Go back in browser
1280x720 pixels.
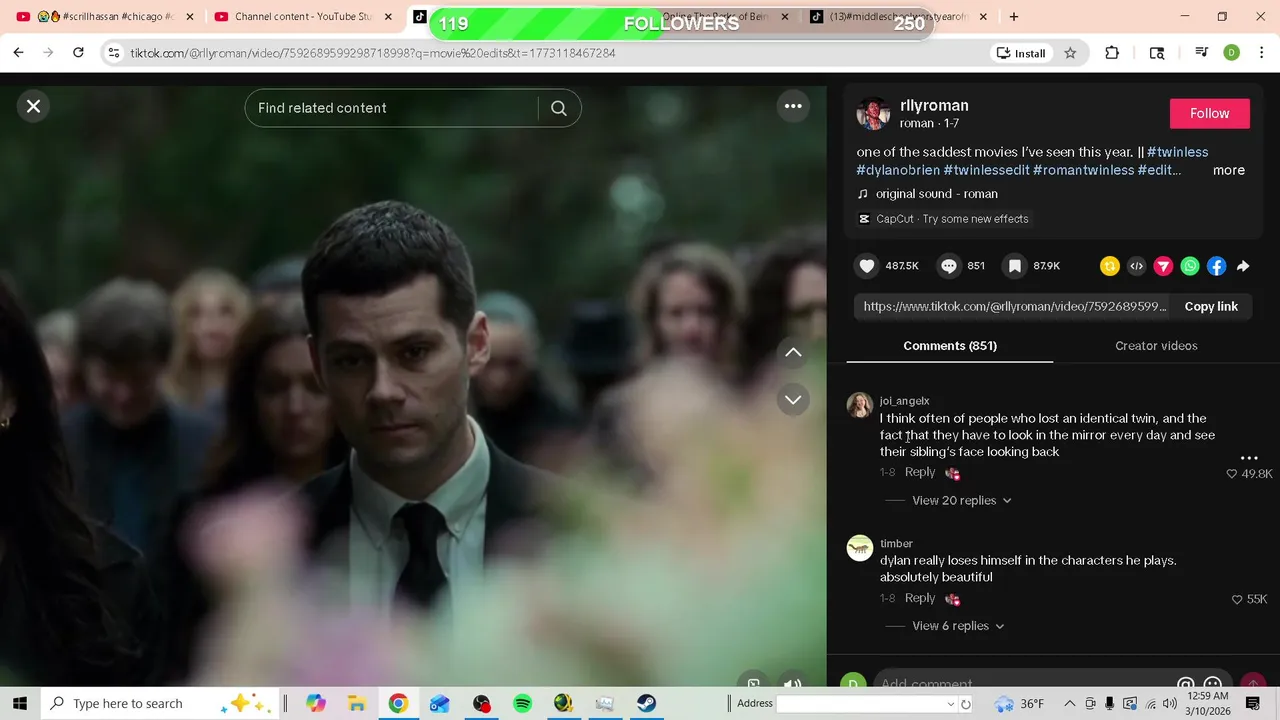[x=18, y=53]
